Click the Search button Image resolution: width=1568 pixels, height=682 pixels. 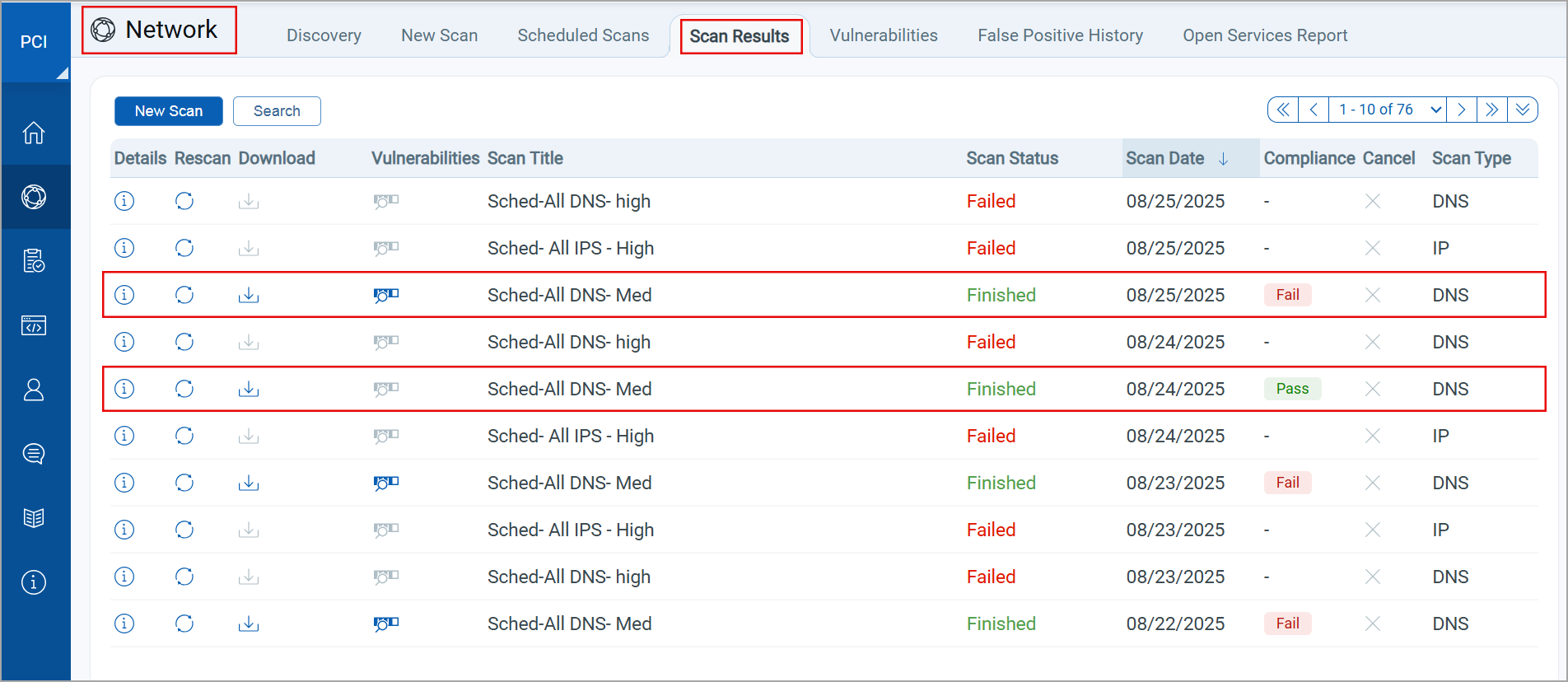point(277,111)
